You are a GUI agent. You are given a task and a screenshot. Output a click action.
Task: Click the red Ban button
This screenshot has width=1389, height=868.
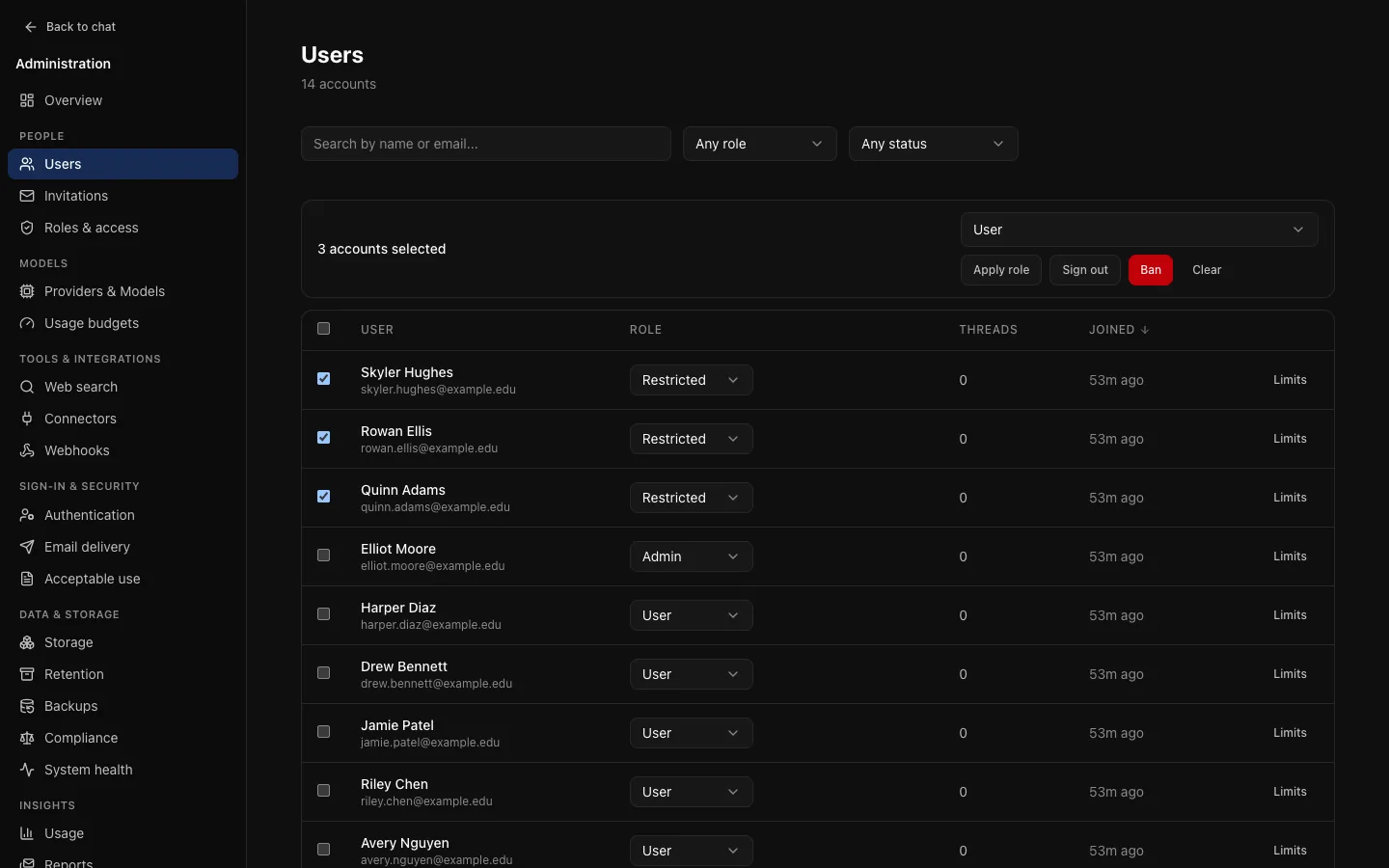pyautogui.click(x=1151, y=270)
